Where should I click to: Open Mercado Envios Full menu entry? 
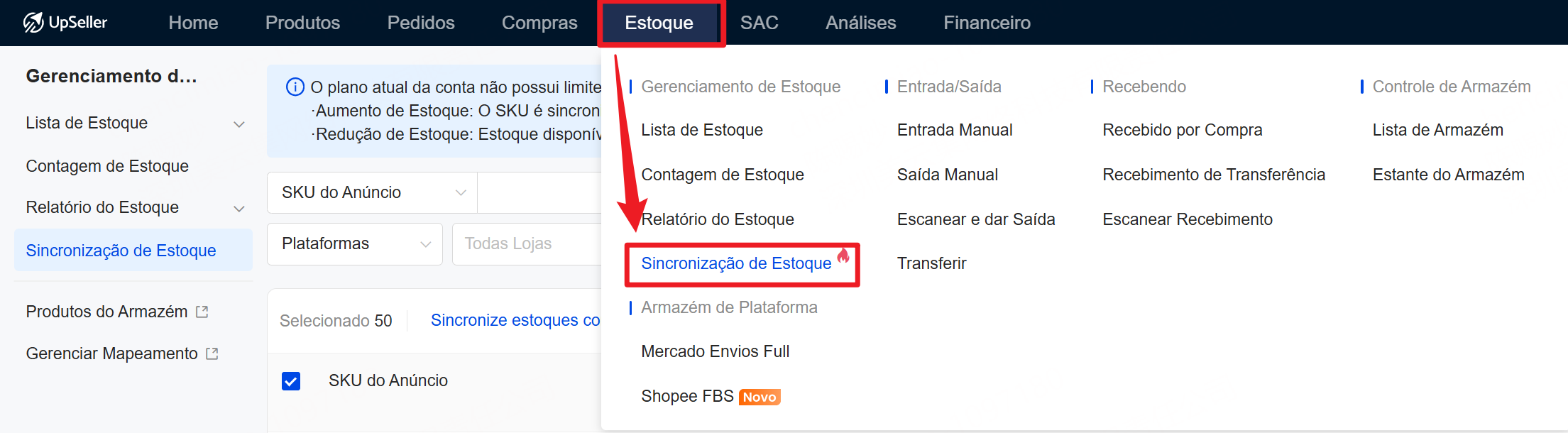(715, 351)
